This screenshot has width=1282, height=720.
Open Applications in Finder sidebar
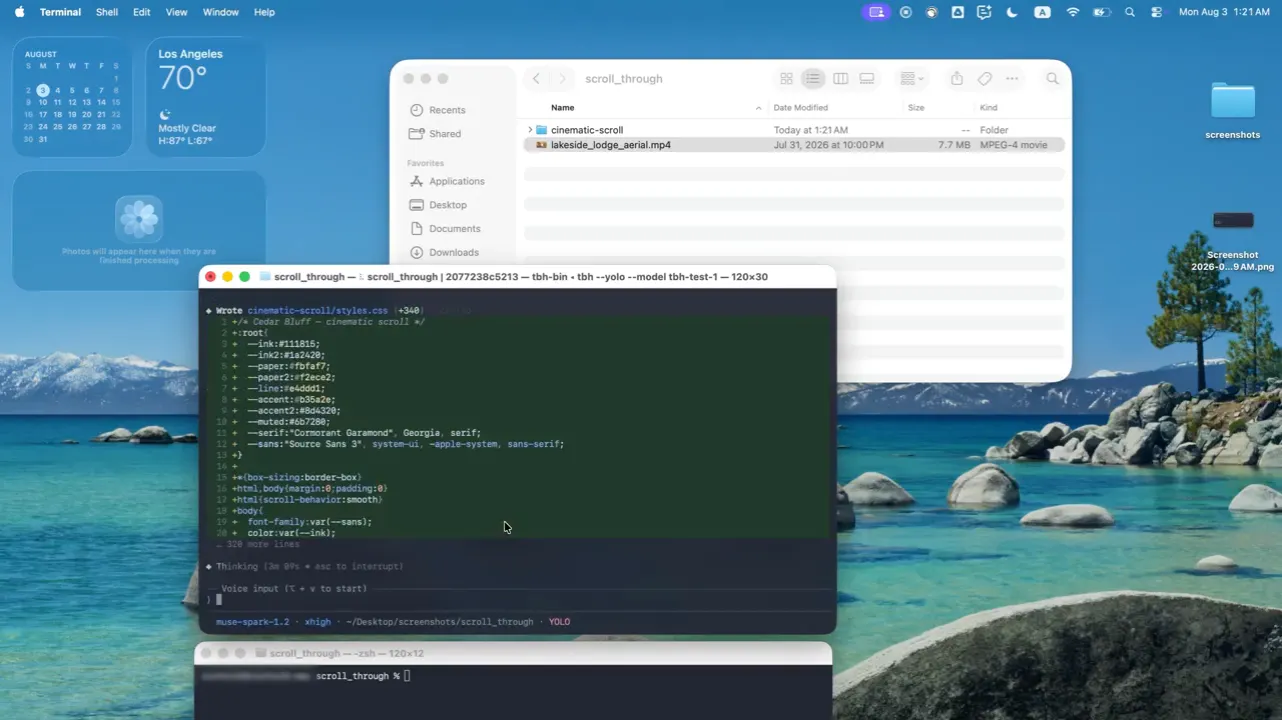pos(447,181)
